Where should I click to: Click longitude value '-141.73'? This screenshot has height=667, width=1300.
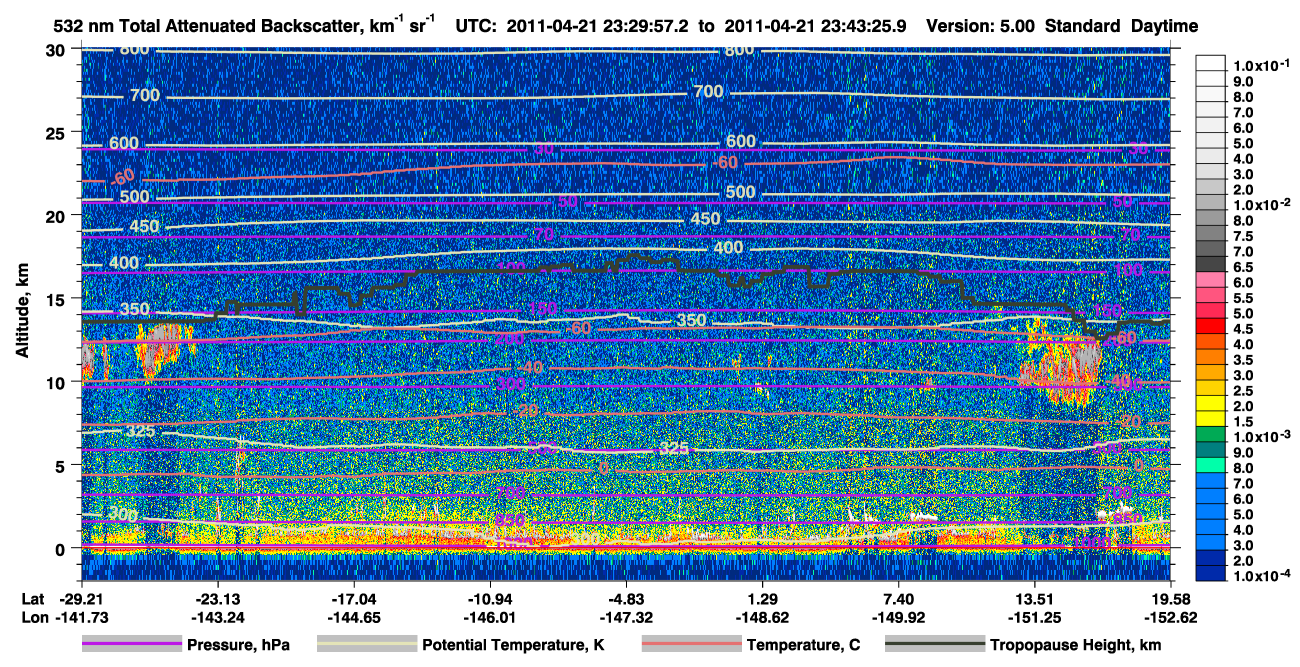pos(81,617)
